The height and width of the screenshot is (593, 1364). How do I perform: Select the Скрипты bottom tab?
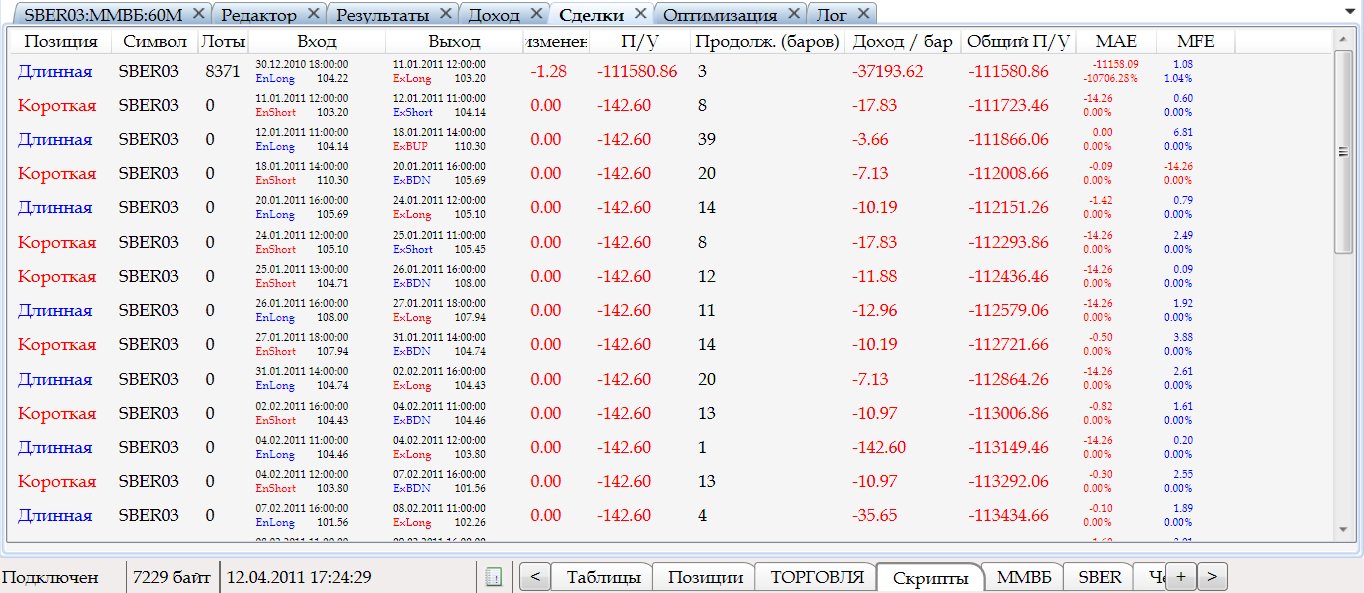pos(930,577)
